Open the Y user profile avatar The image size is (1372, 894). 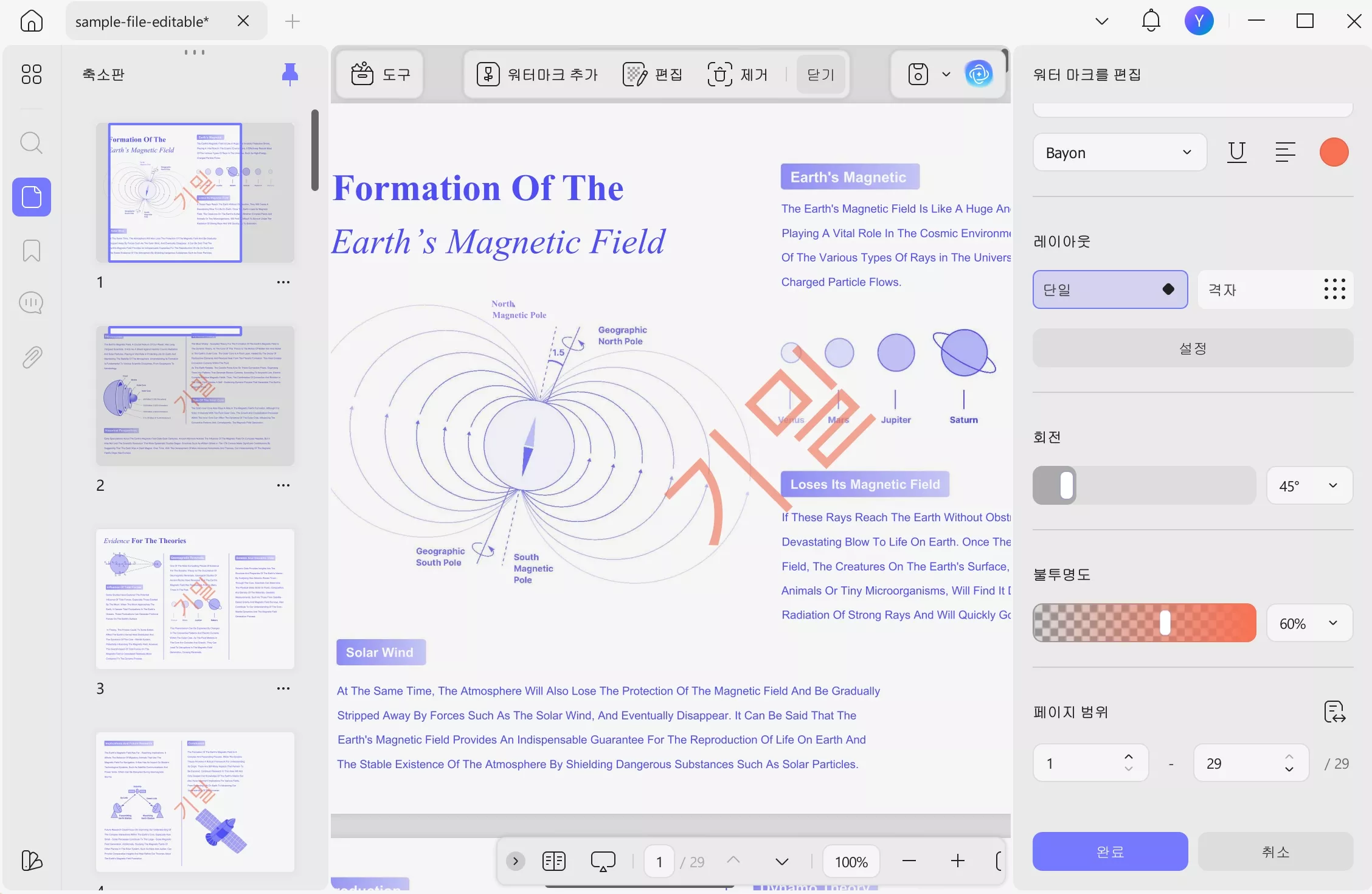[1199, 21]
